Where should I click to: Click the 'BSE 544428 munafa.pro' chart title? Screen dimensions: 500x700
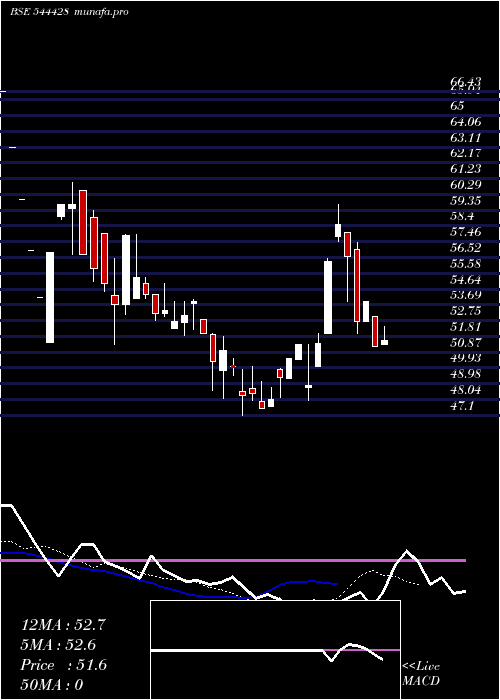click(x=69, y=12)
